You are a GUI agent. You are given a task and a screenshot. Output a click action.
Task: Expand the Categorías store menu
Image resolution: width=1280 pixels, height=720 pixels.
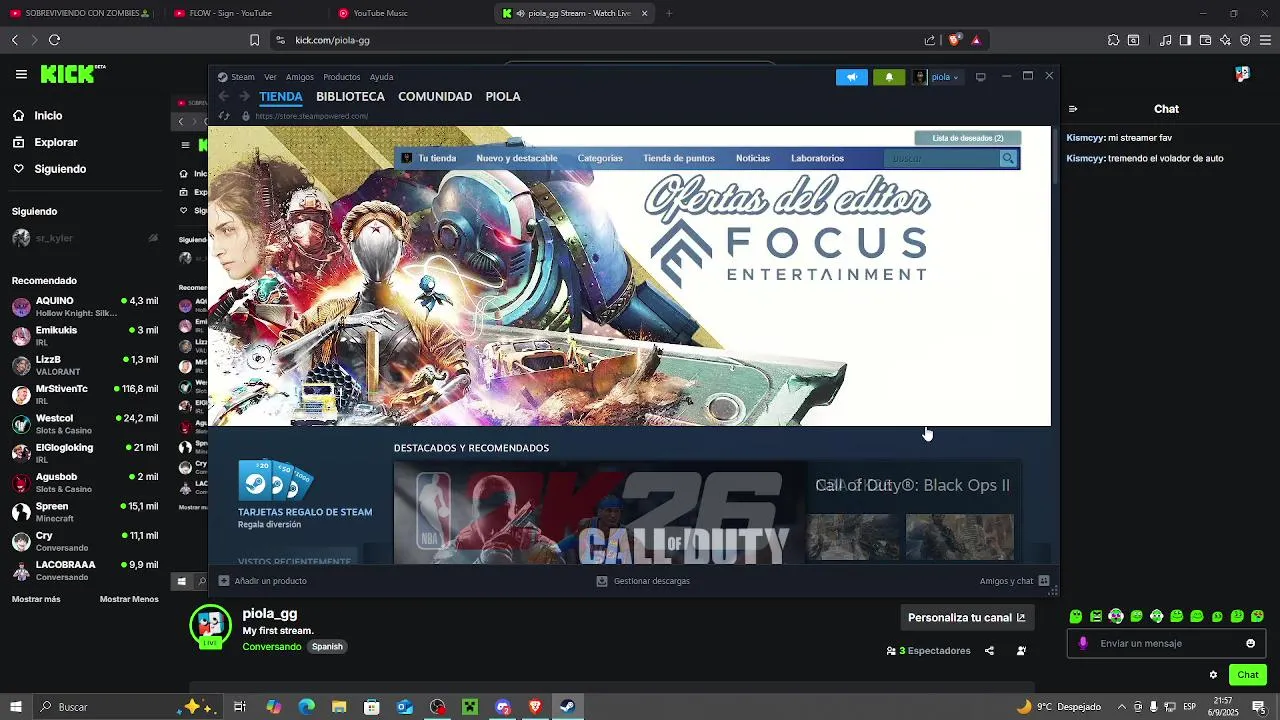(600, 158)
